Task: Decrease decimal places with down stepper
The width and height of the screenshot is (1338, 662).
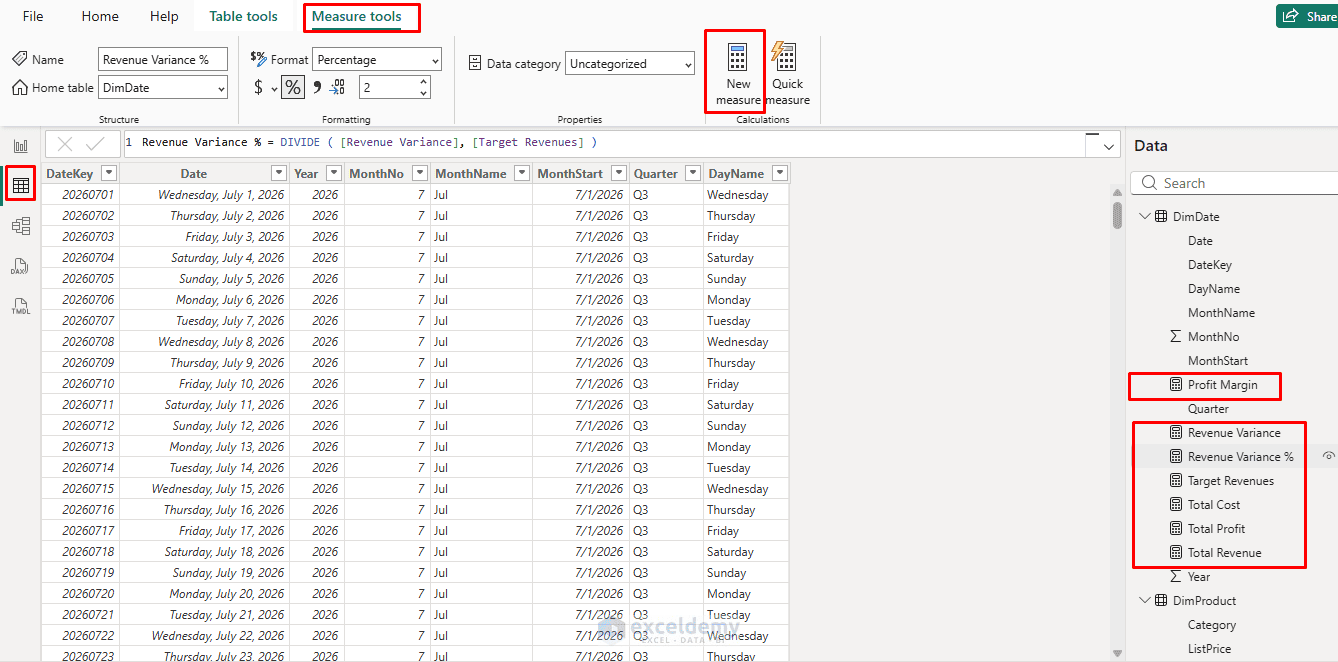Action: click(424, 94)
